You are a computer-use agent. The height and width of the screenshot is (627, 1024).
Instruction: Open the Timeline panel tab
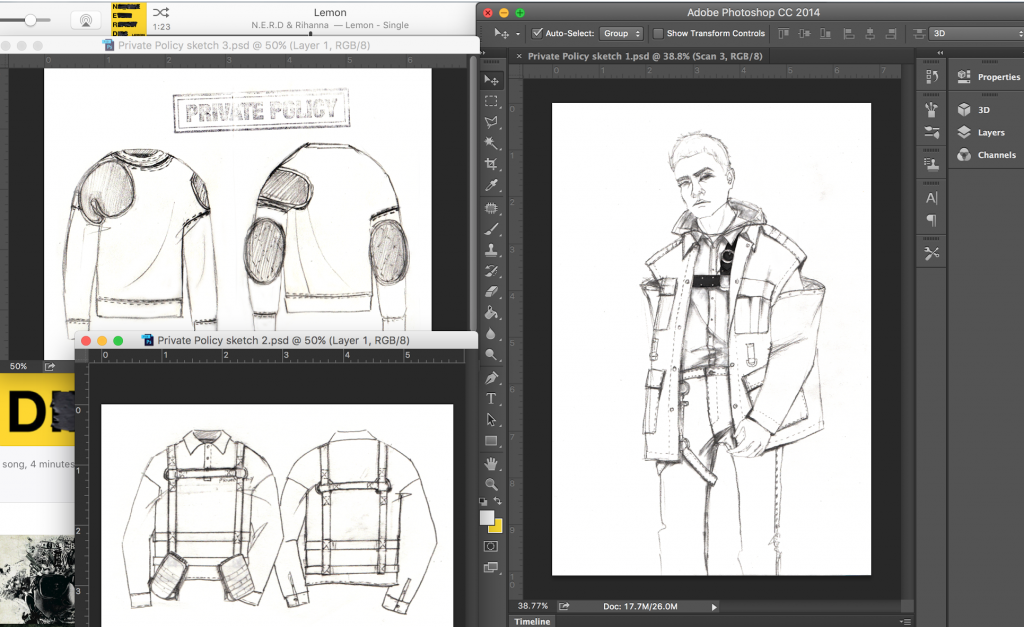tap(532, 621)
